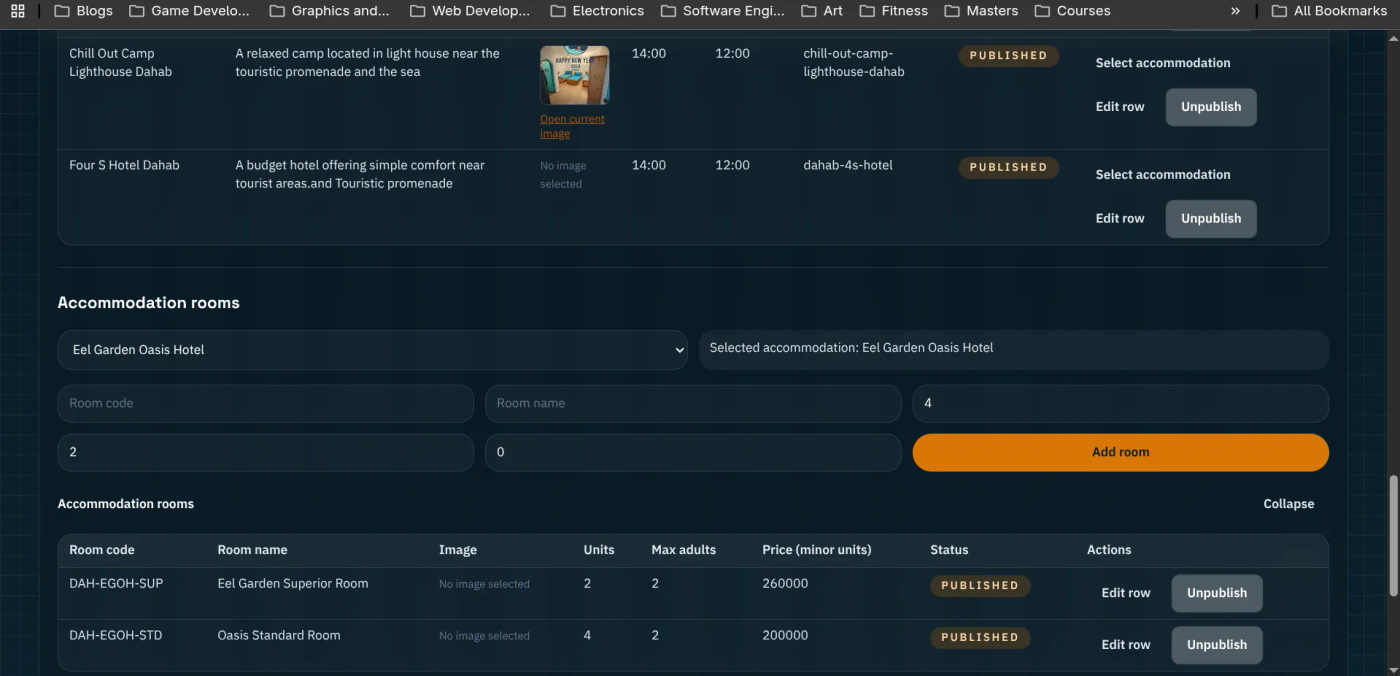Screen dimensions: 1400x676
Task: Click the Oasis Standard Room name
Action: (x=278, y=636)
